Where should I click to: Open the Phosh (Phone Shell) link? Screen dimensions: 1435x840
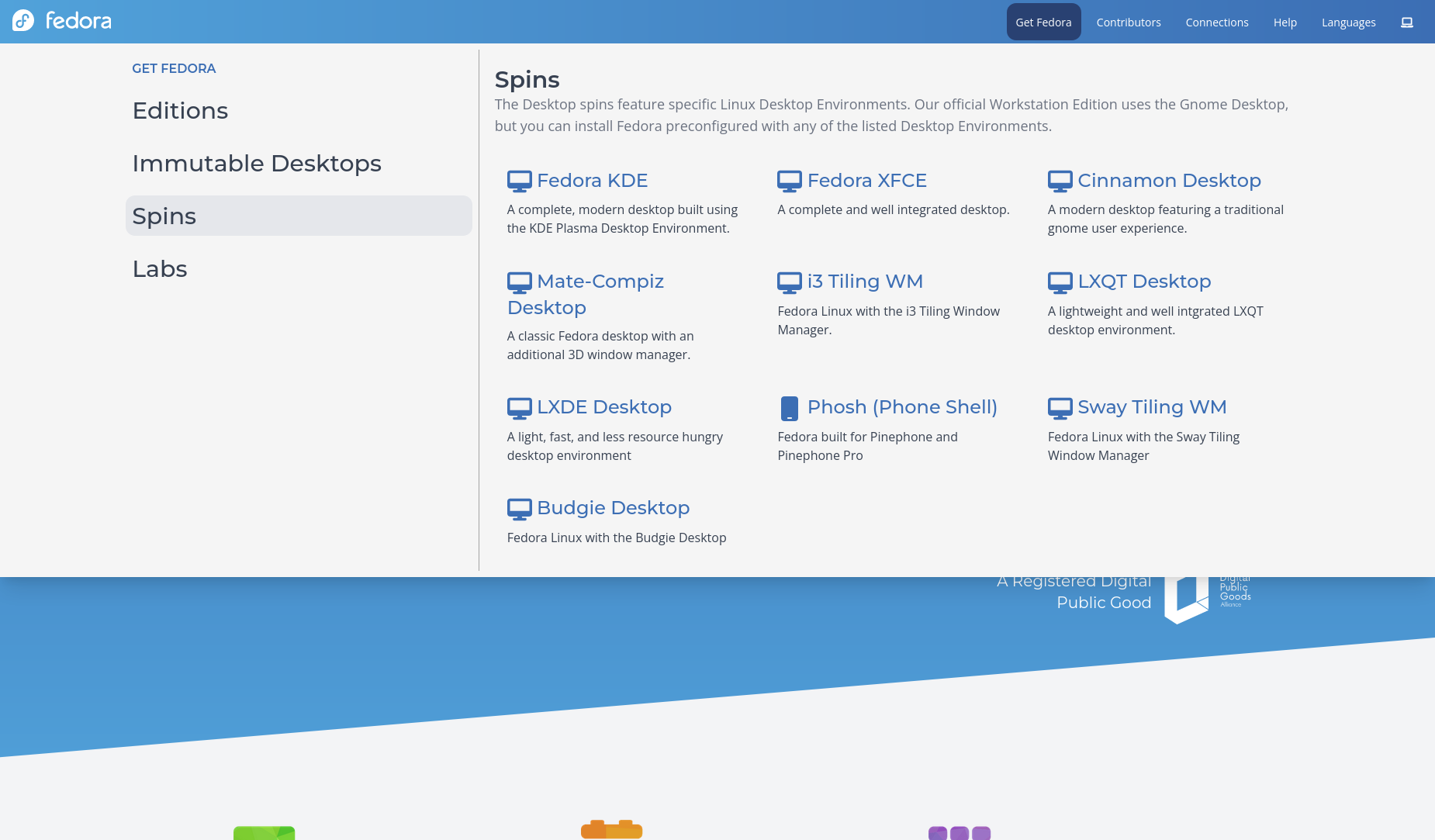tap(902, 407)
